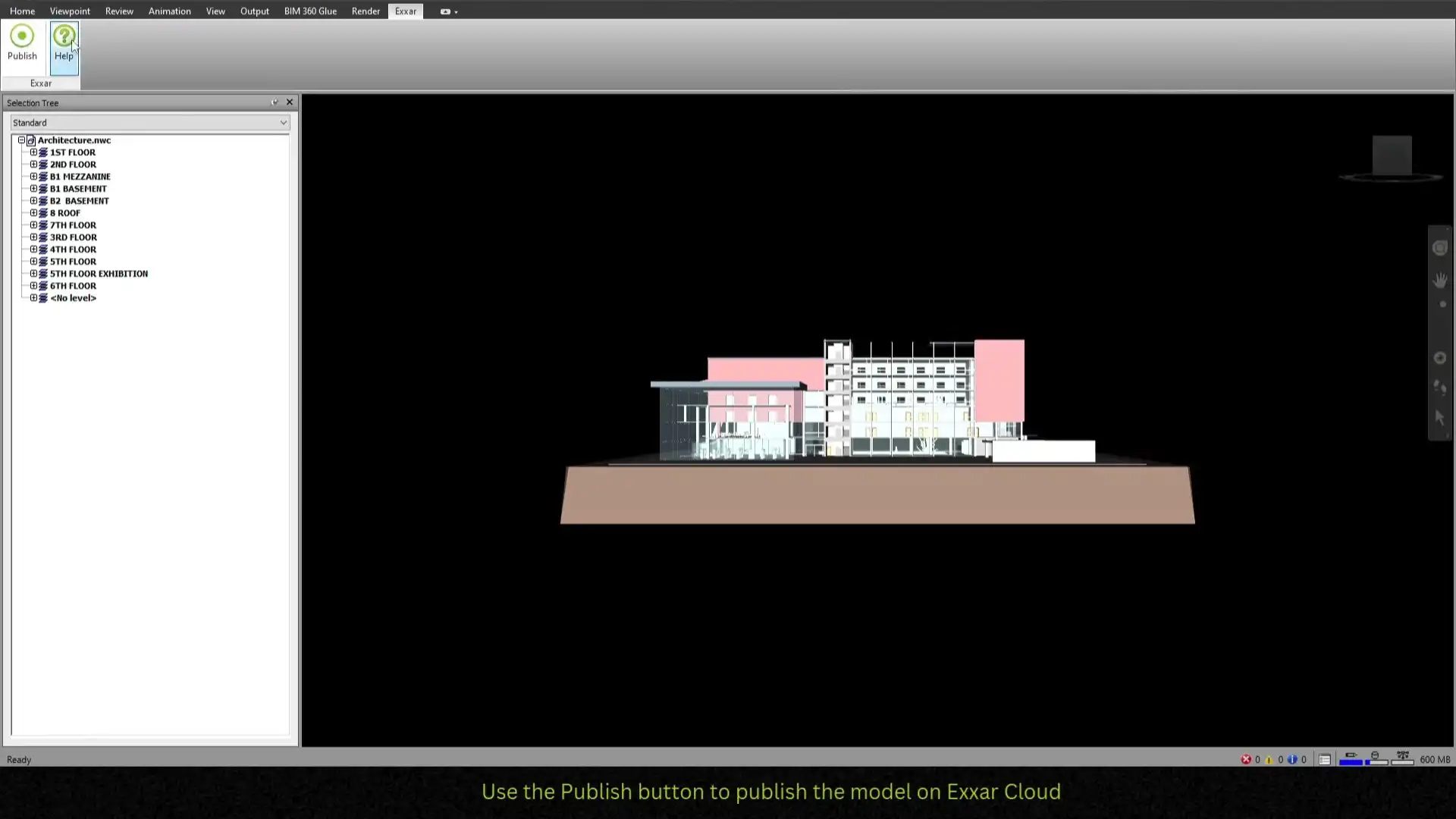Viewport: 1456px width, 819px height.
Task: Select the 8 ROOF tree item
Action: pos(65,213)
